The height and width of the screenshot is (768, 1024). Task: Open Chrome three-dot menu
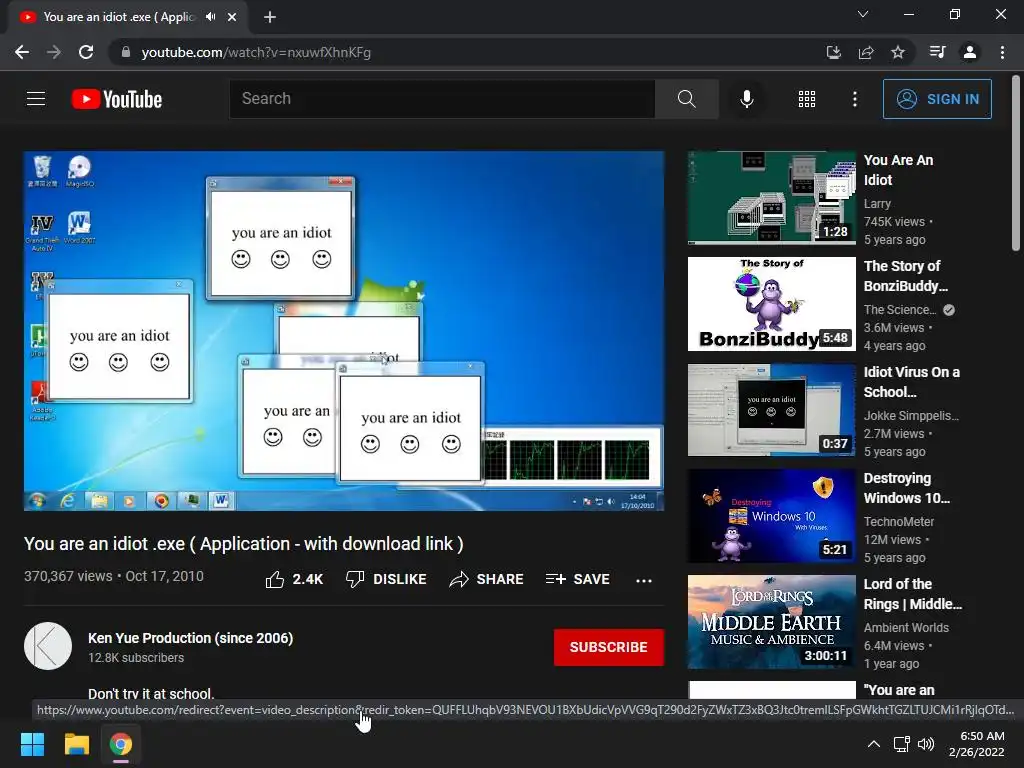pos(1002,52)
